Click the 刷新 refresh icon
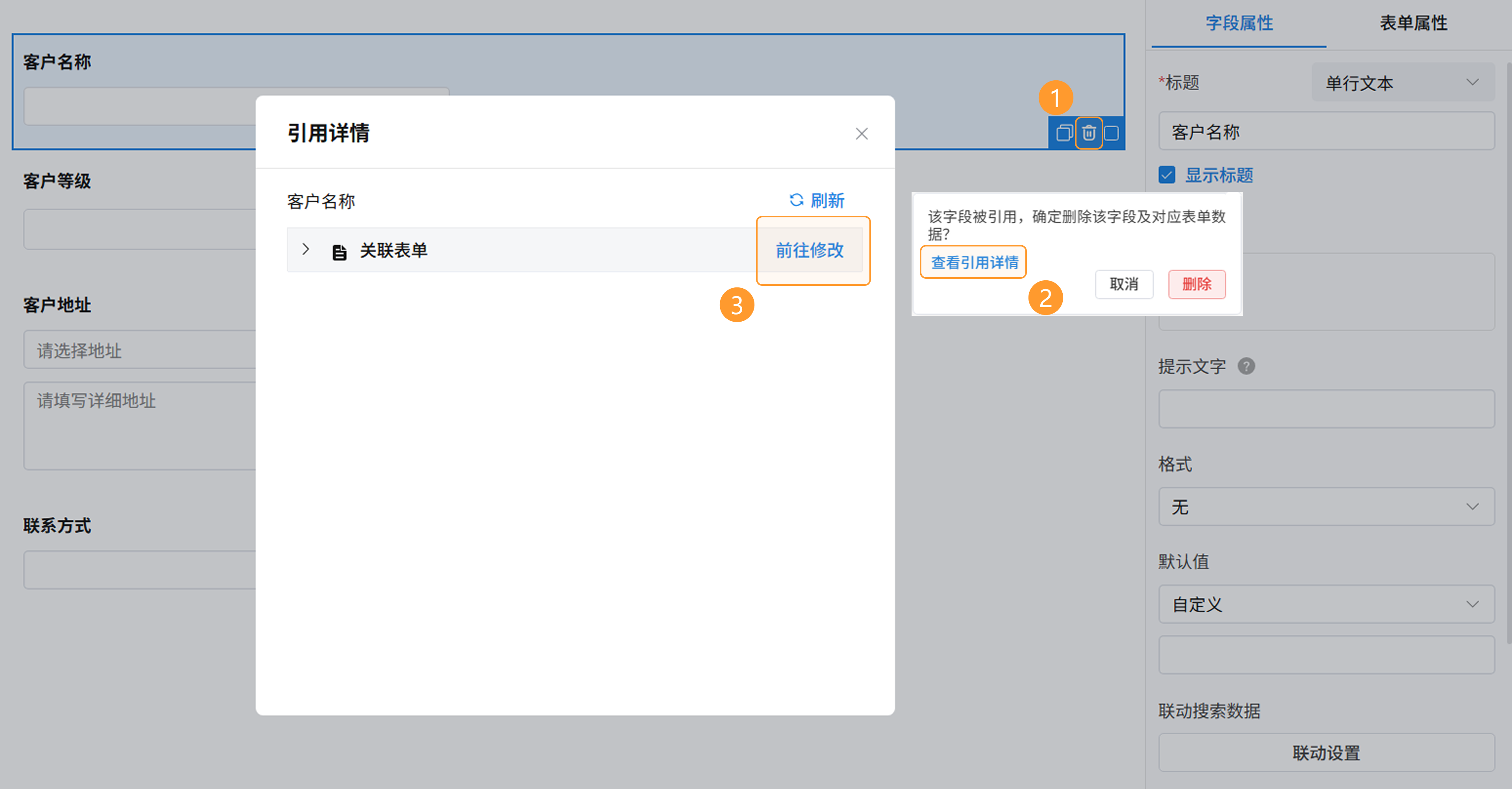 click(796, 200)
